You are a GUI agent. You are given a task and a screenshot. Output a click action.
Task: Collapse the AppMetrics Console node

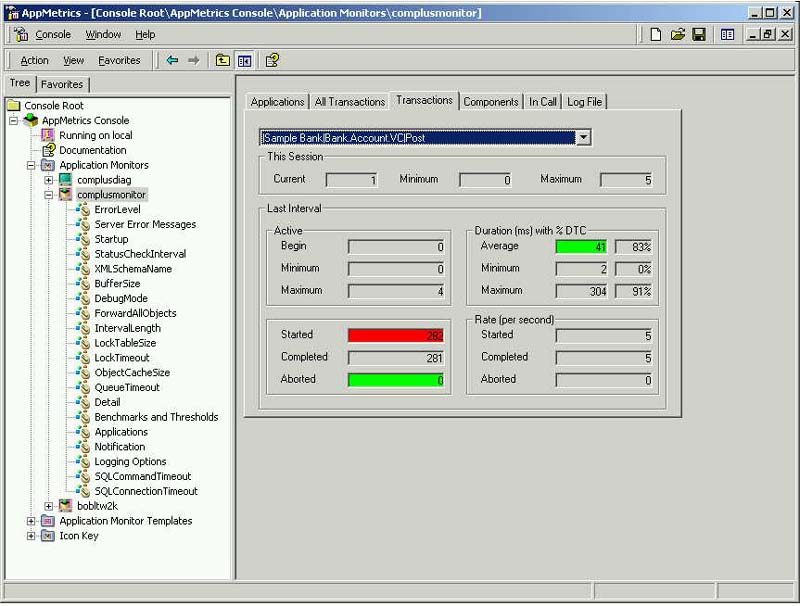click(14, 121)
